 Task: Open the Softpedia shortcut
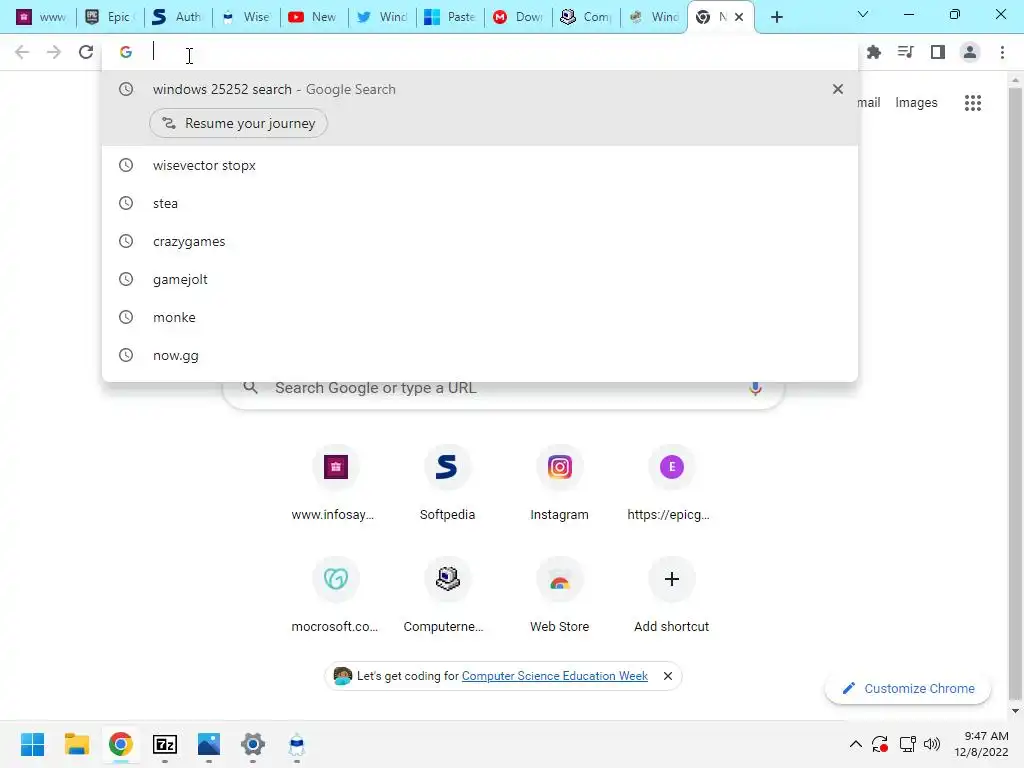[x=447, y=483]
